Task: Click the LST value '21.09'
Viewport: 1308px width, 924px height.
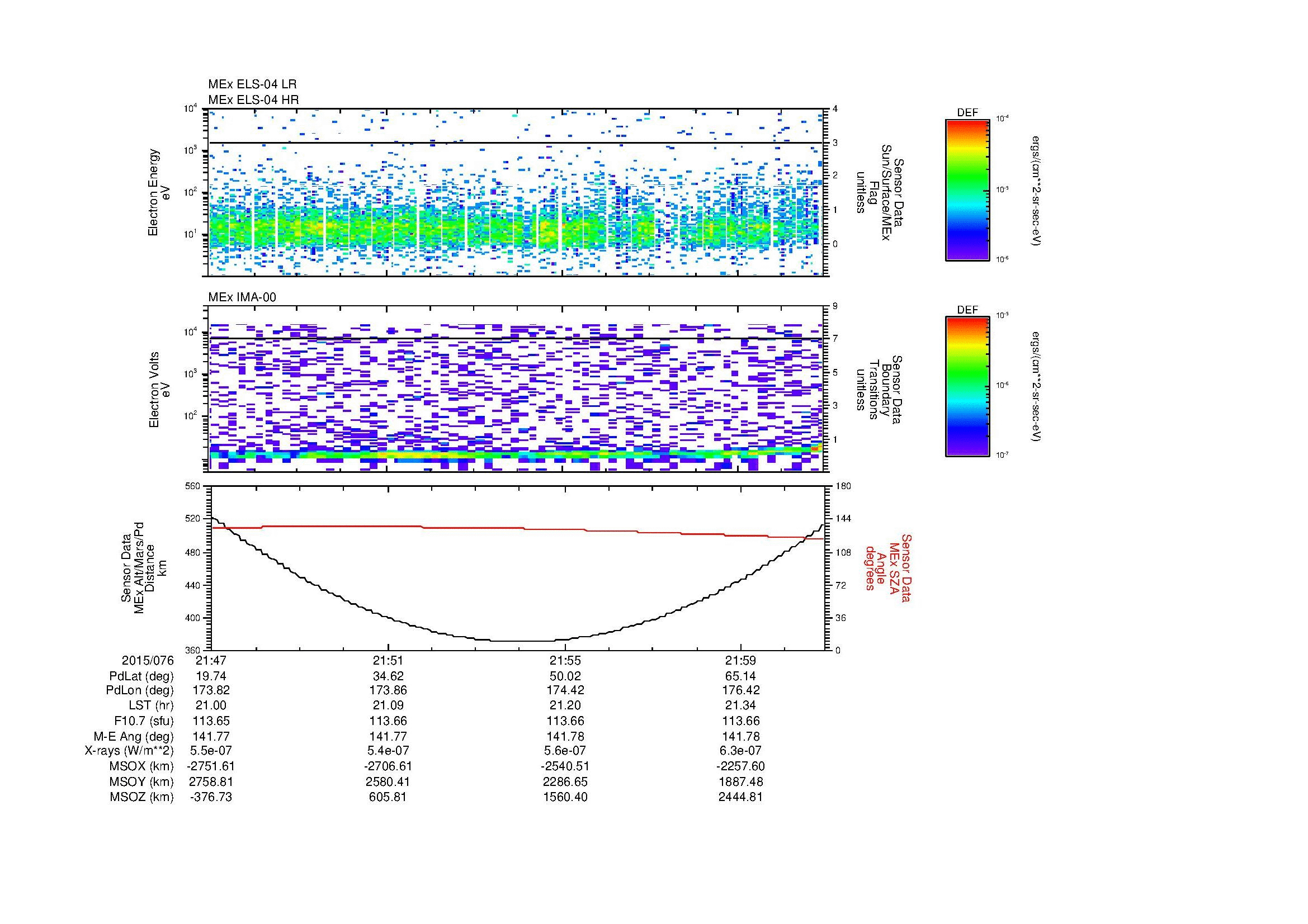Action: (388, 706)
